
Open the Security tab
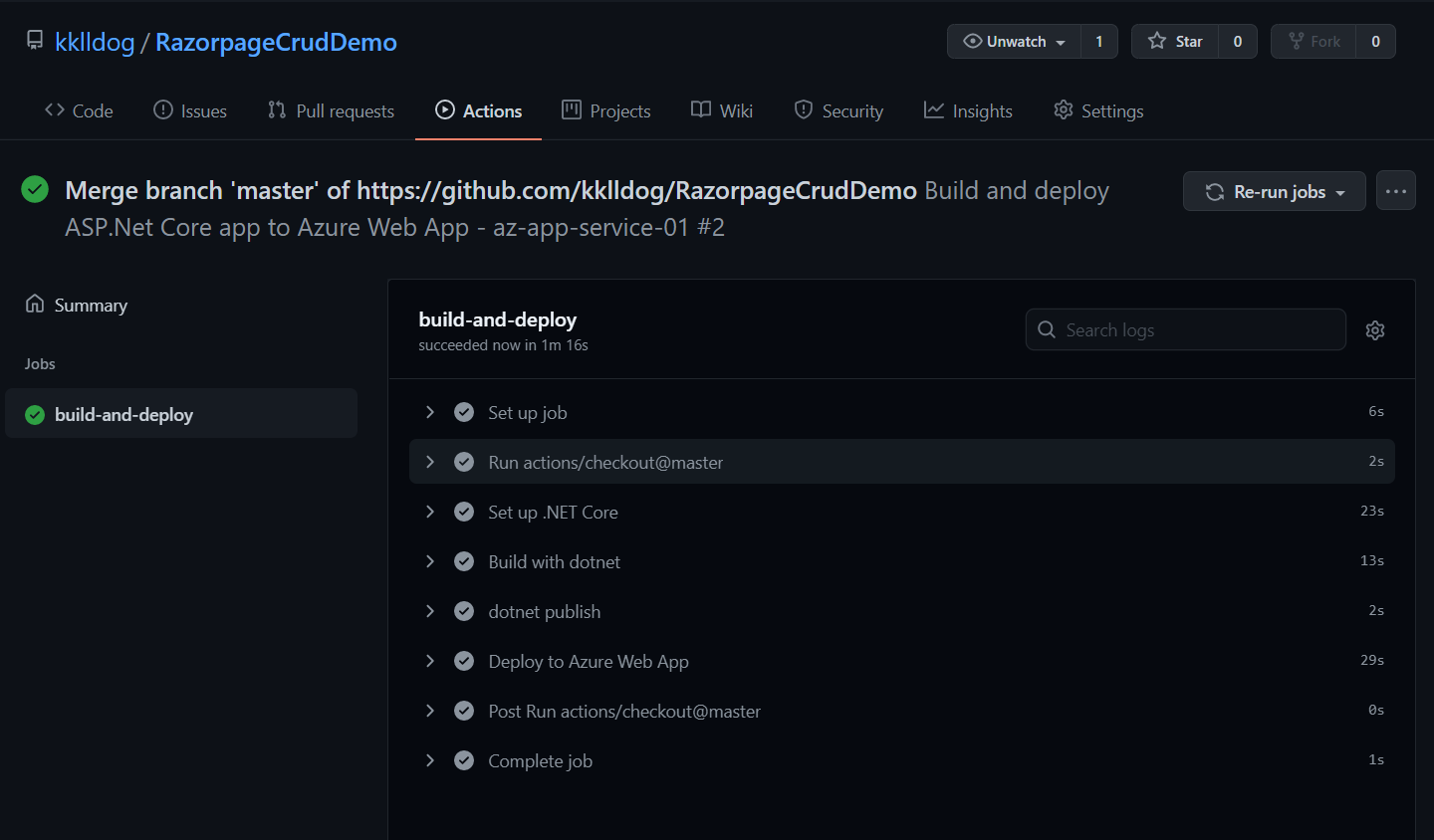pos(838,110)
